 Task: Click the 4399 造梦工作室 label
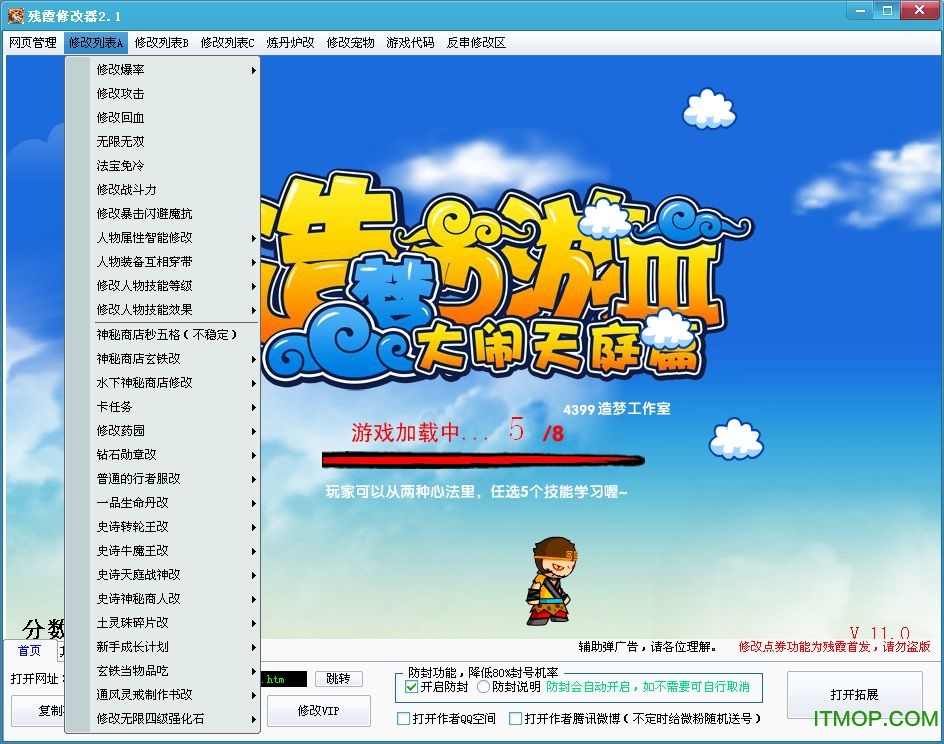pos(616,409)
